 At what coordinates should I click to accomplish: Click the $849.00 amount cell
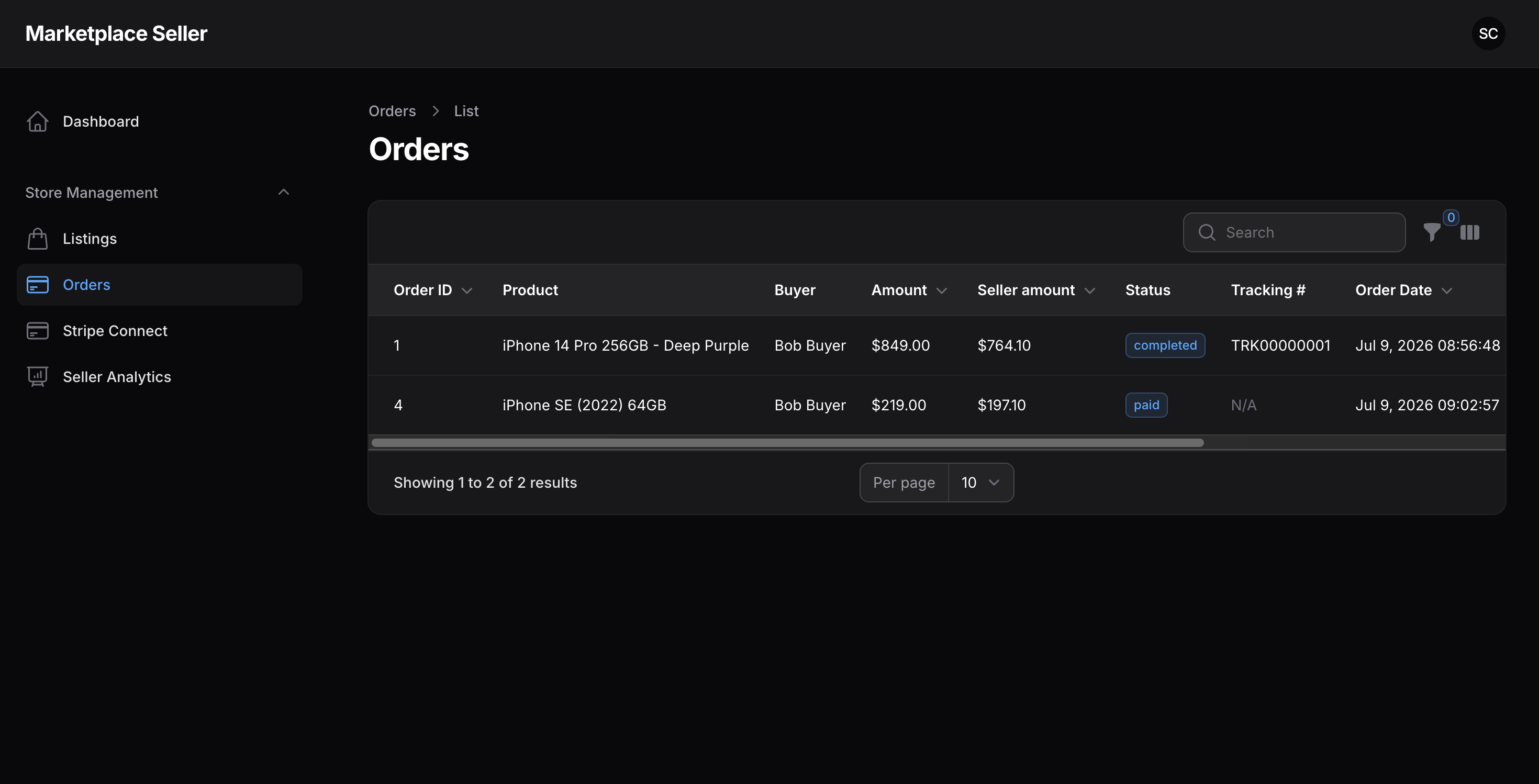pos(900,345)
